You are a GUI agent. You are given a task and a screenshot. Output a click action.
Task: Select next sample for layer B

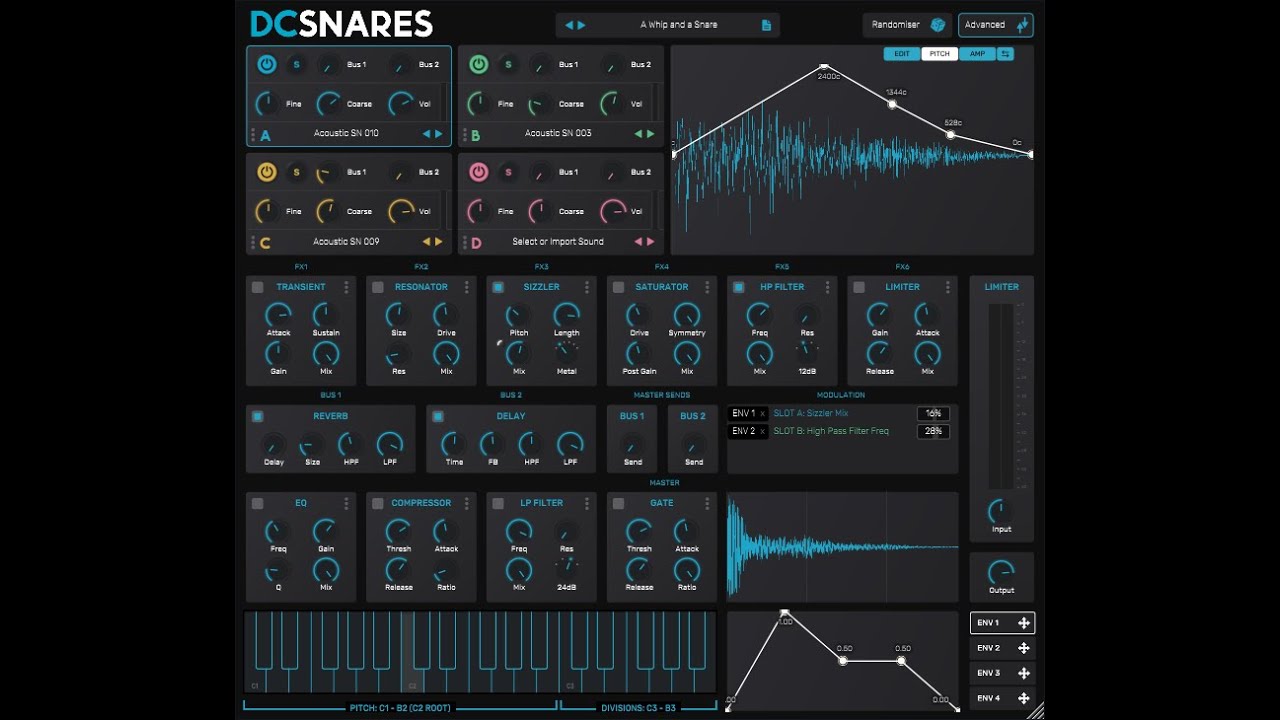tap(650, 133)
